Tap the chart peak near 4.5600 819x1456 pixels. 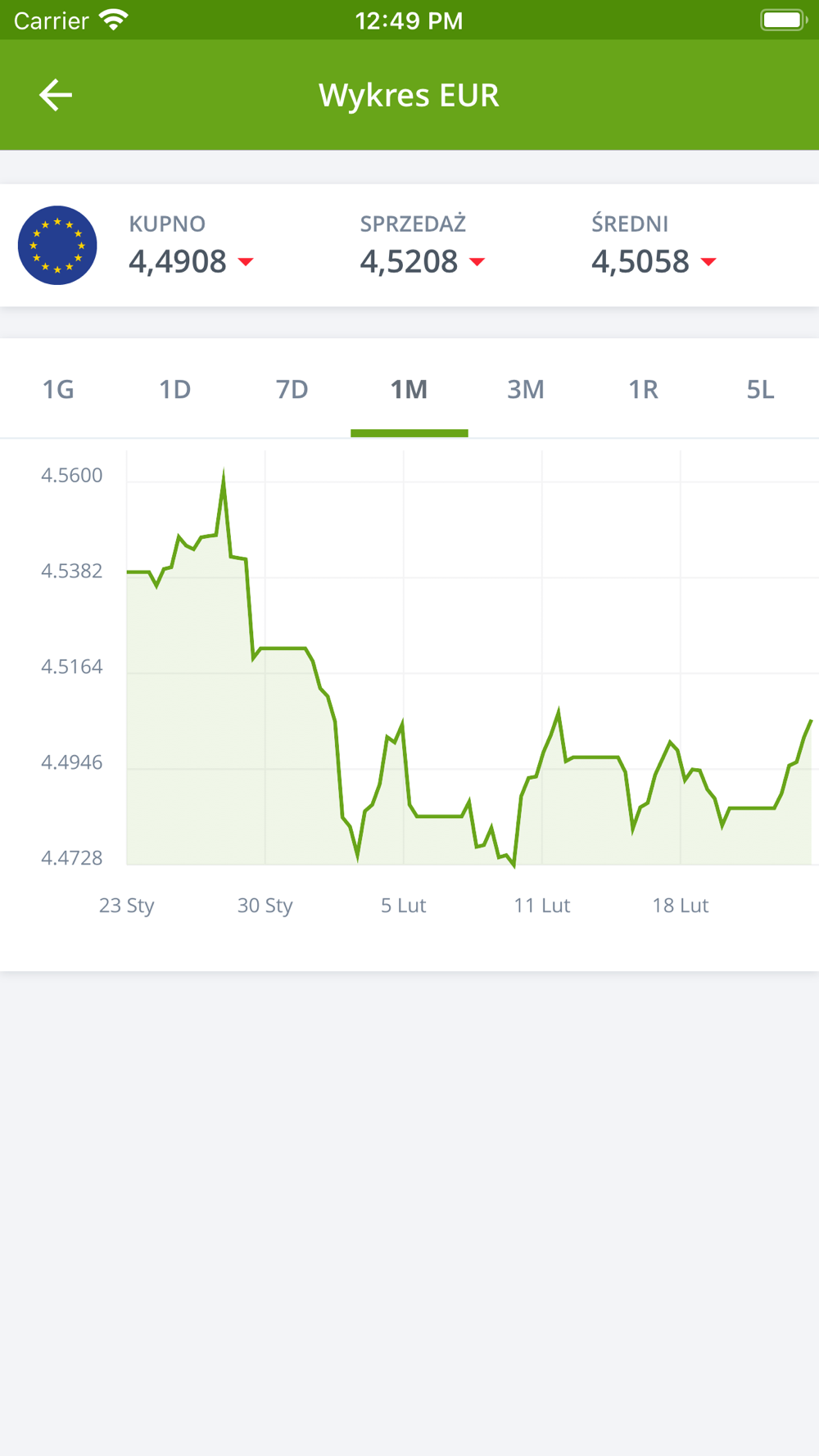(x=224, y=473)
